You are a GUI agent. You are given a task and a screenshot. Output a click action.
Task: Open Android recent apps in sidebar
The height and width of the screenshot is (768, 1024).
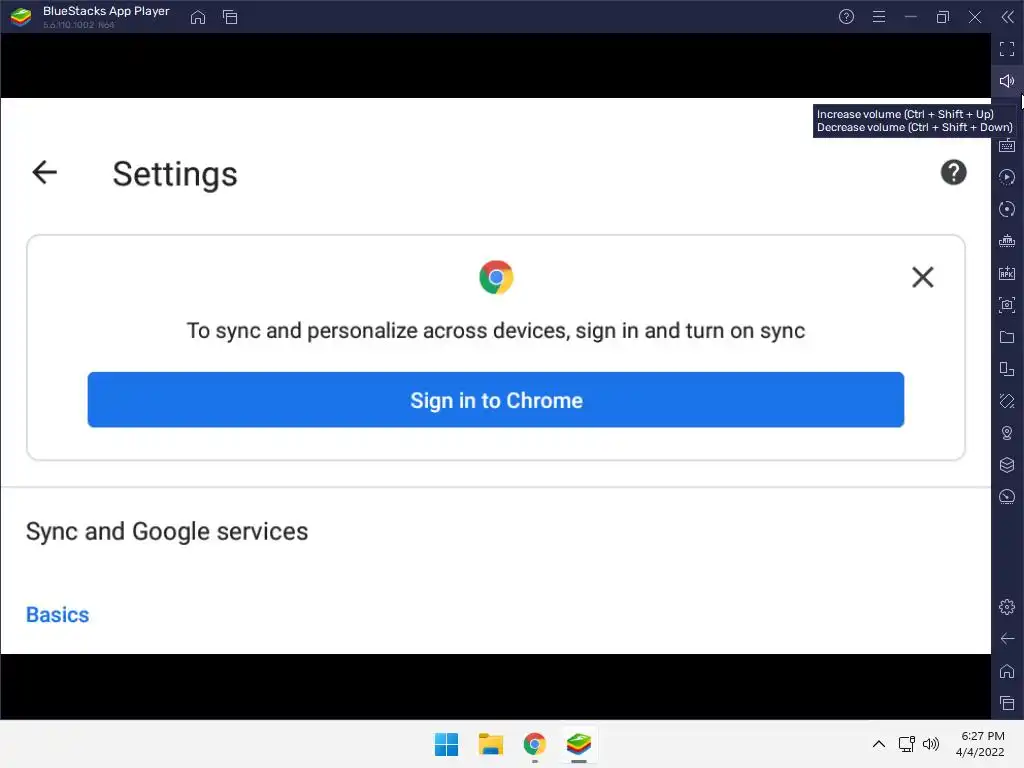click(x=1007, y=703)
